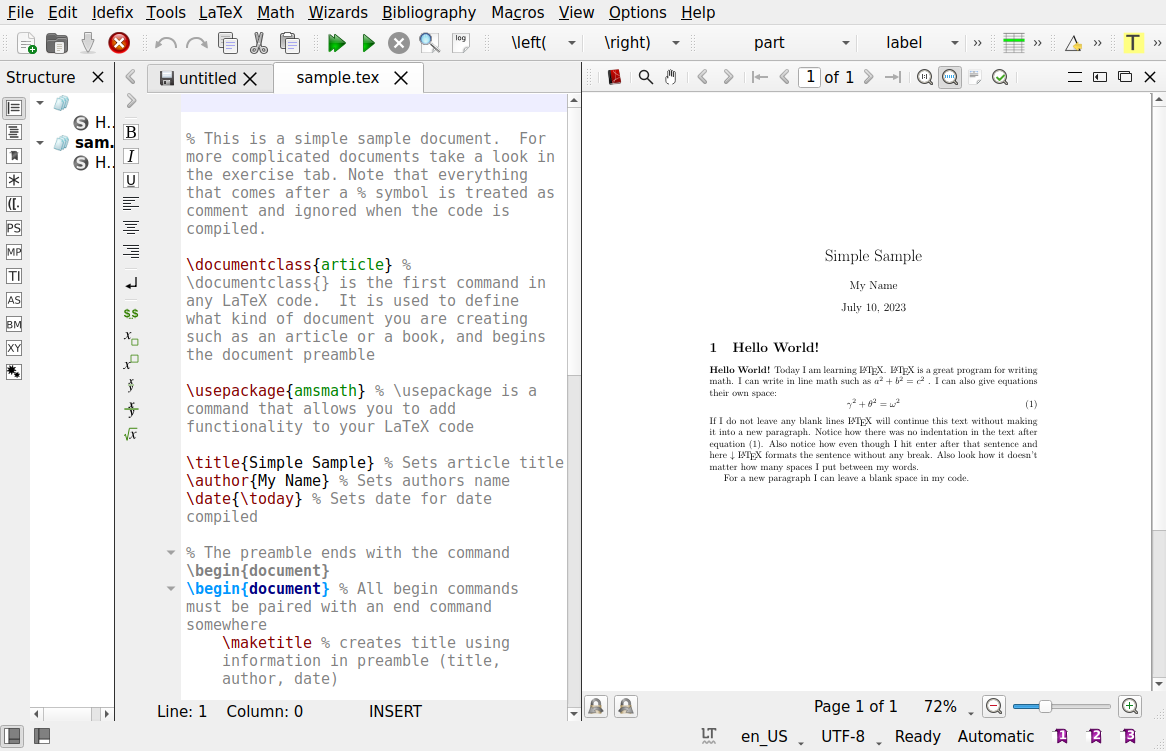
Task: Toggle the second lock icon under the PDF viewer
Action: [626, 706]
